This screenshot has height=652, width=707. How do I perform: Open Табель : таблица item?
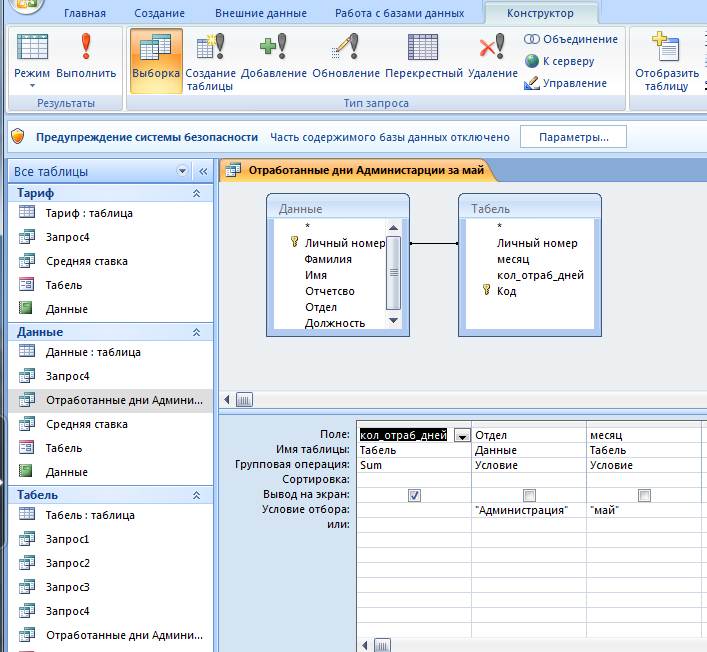tap(110, 515)
